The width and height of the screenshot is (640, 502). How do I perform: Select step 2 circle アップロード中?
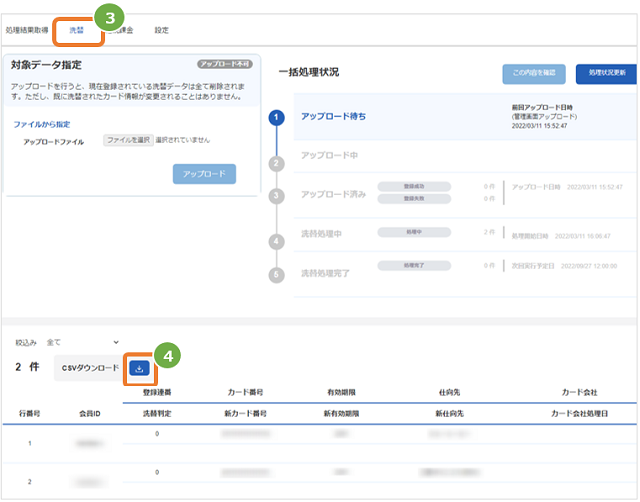coord(276,164)
